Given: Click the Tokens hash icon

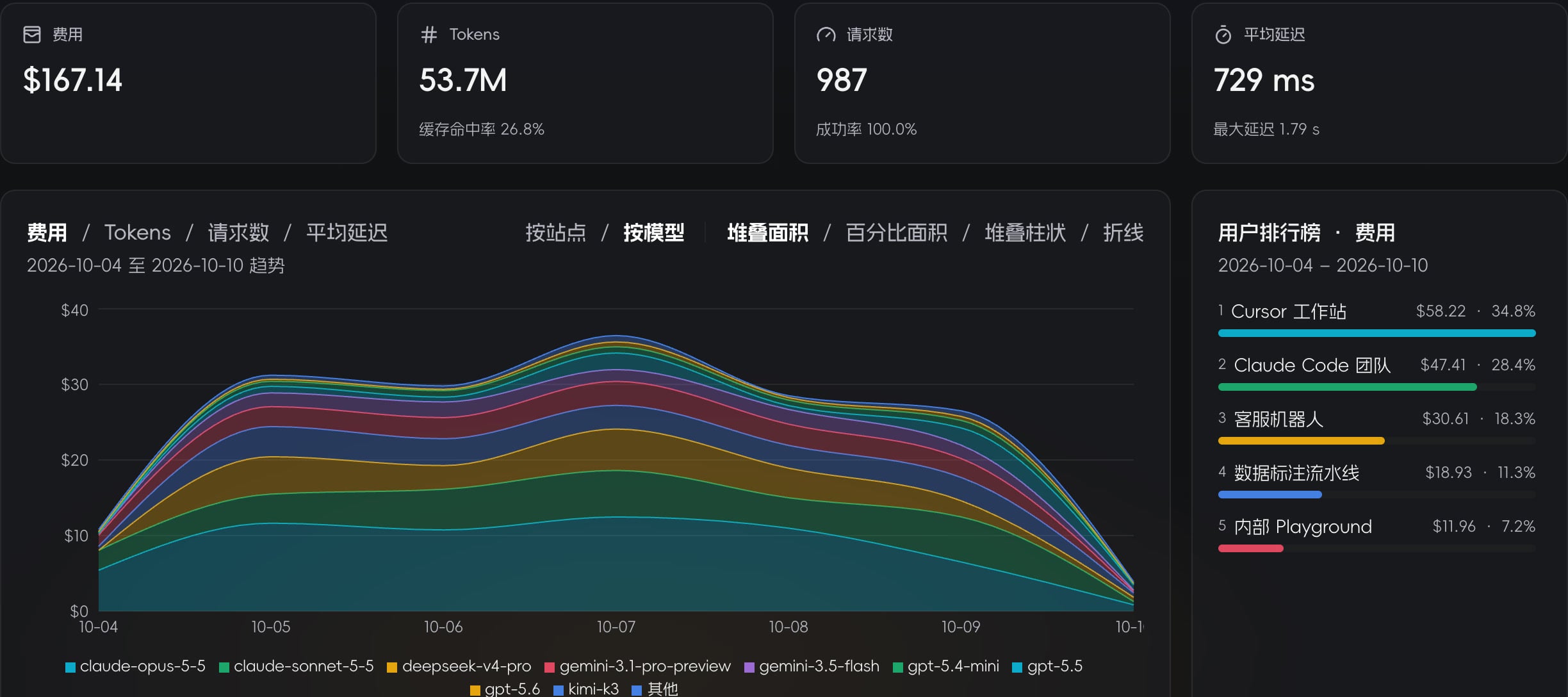Looking at the screenshot, I should (429, 35).
